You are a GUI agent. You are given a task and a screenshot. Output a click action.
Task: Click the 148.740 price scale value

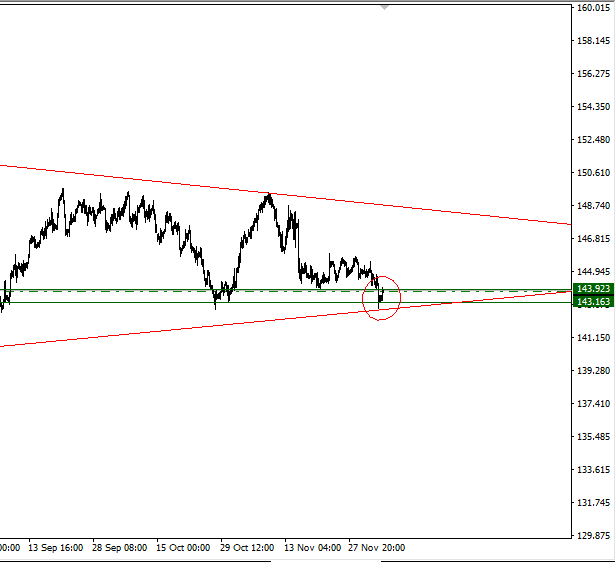point(593,206)
